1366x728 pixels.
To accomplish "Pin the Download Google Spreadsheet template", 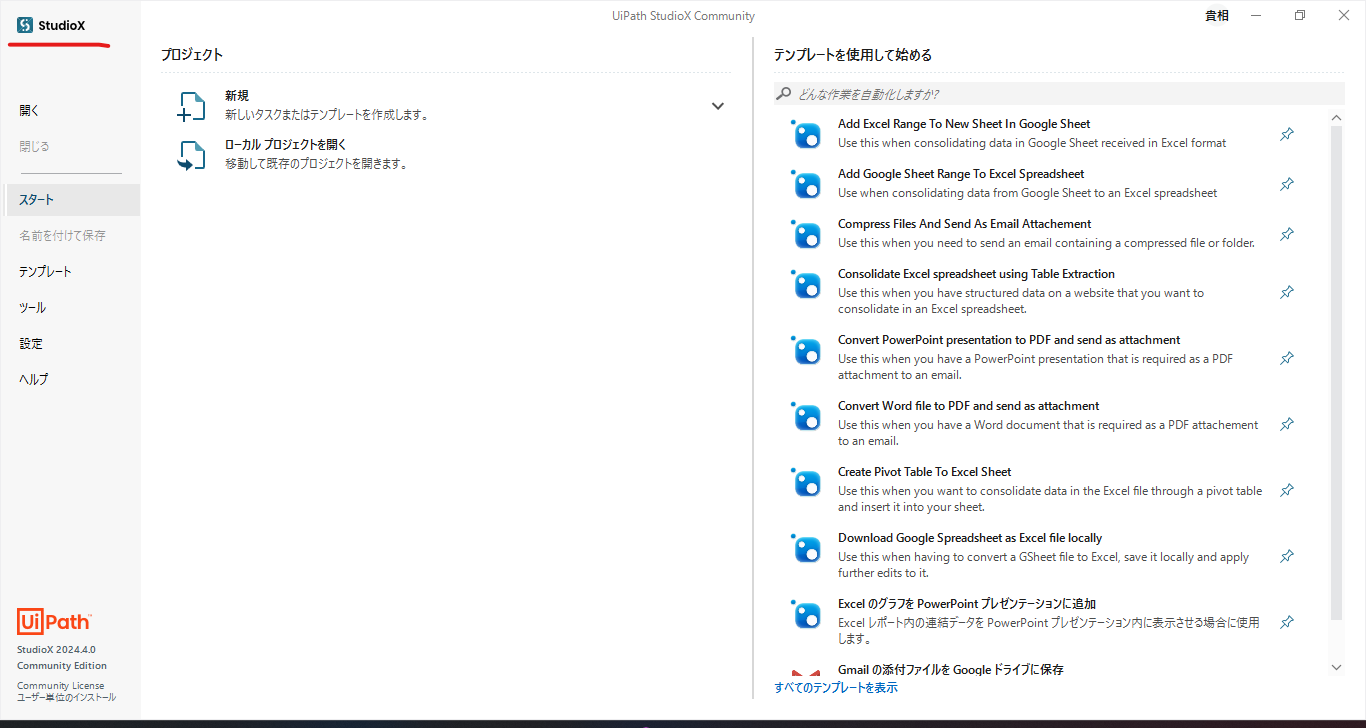I will [1287, 556].
